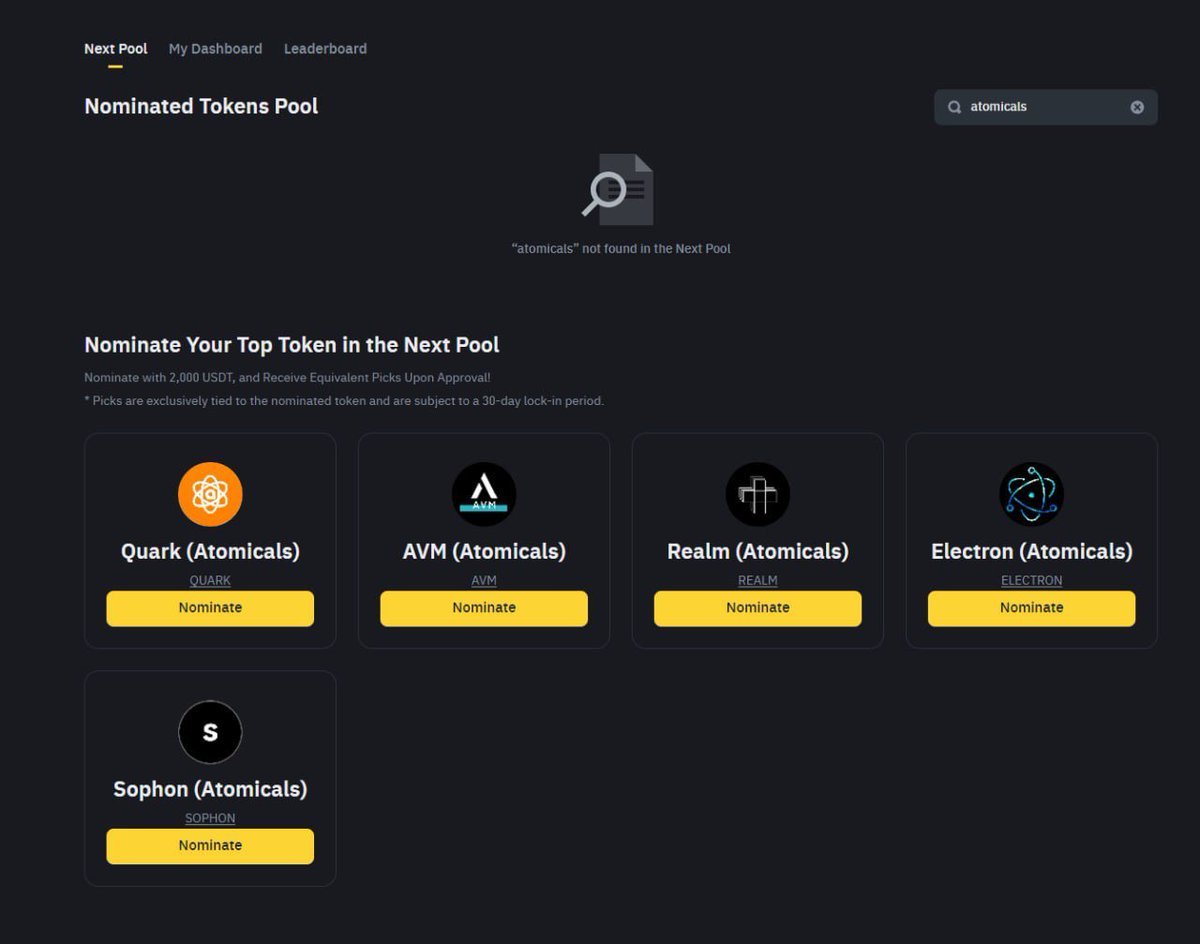Click the Realm token logo icon
This screenshot has height=944, width=1200.
pyautogui.click(x=758, y=494)
